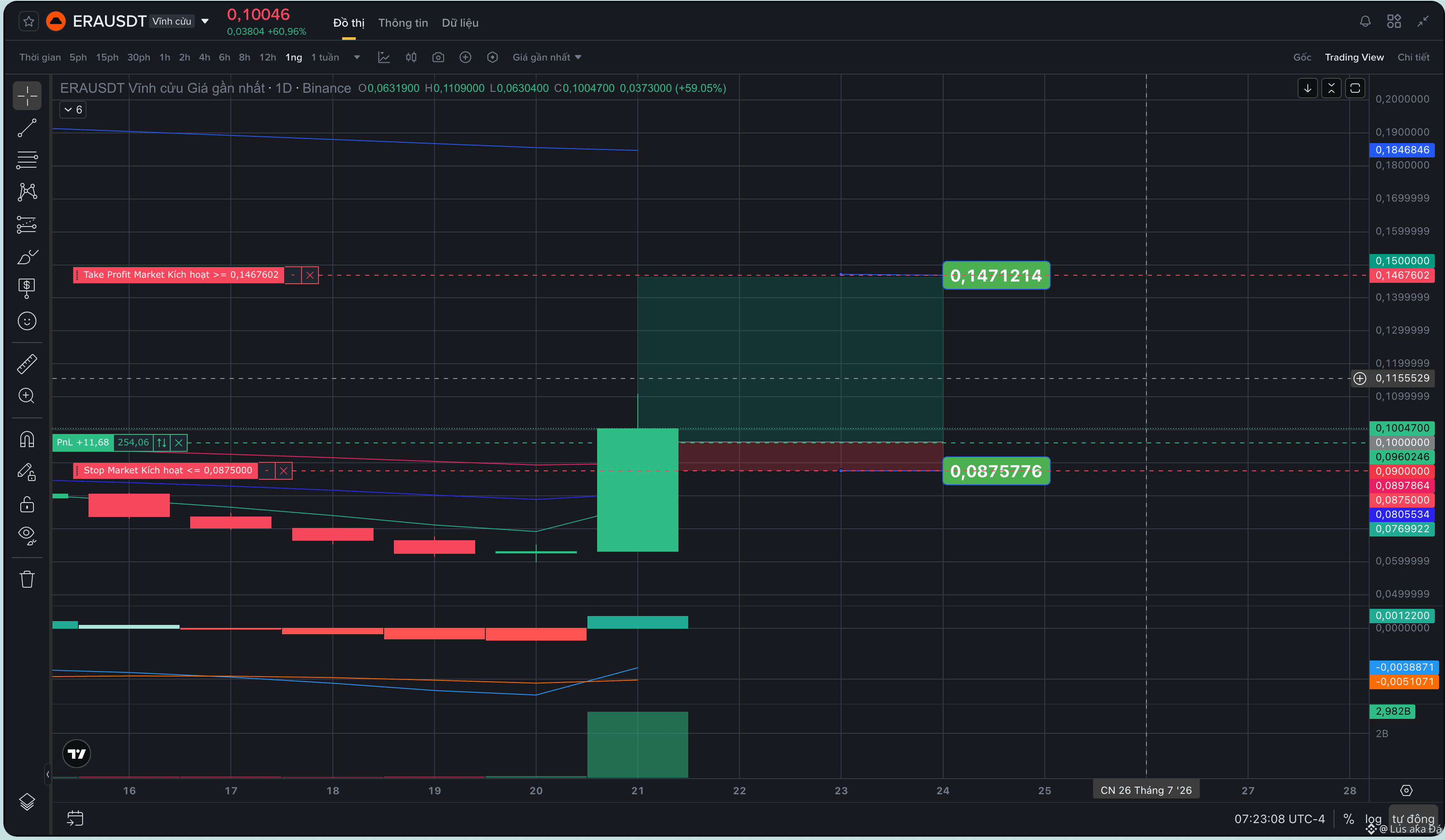Open the object tree layers icon

coord(27,801)
